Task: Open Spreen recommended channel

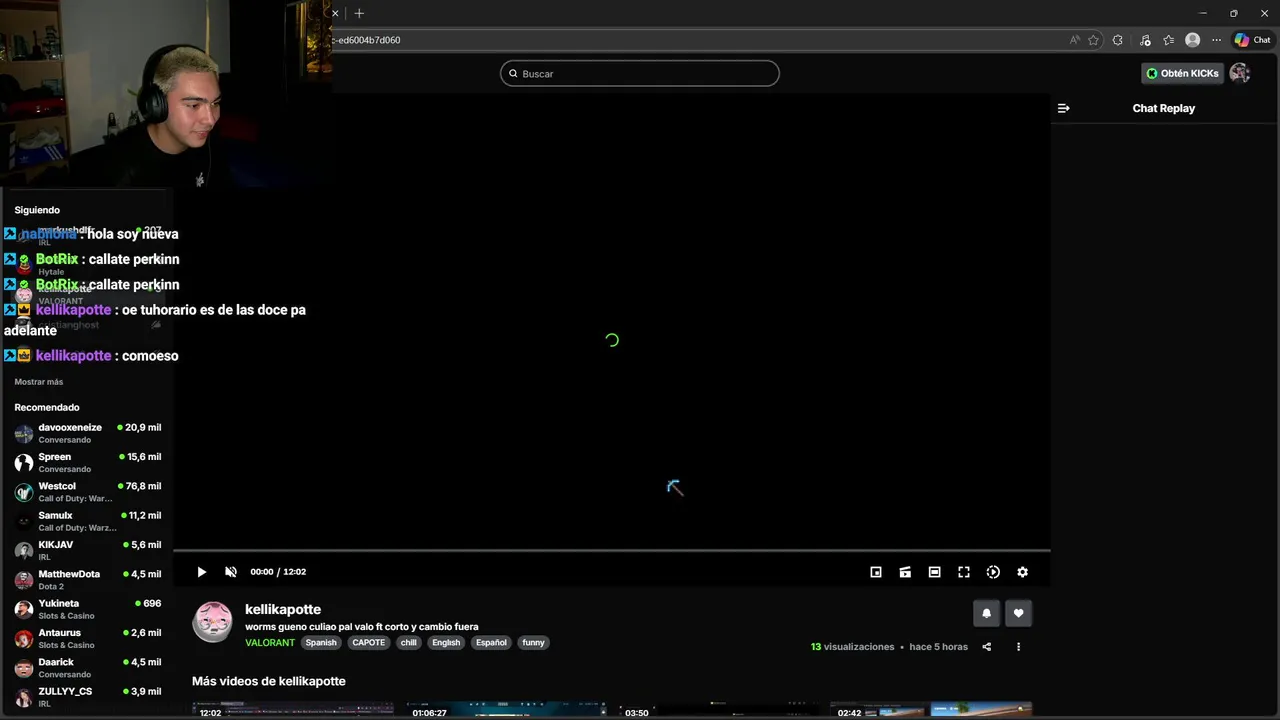Action: pos(88,462)
